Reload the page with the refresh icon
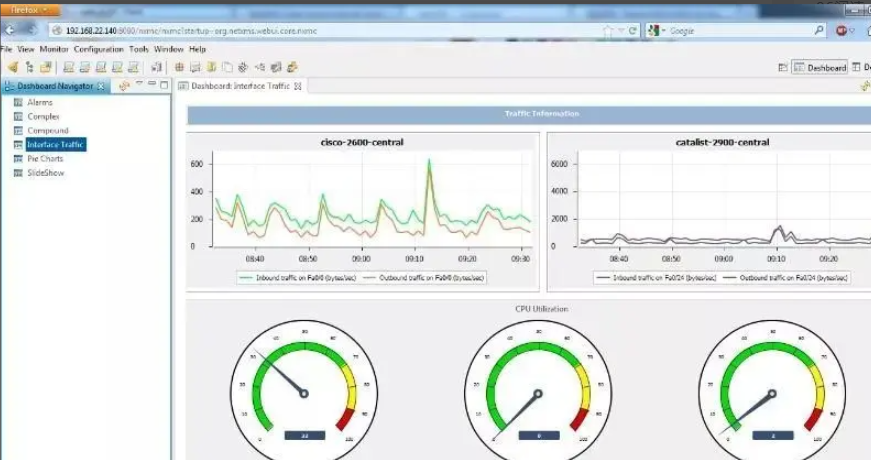 tap(632, 31)
